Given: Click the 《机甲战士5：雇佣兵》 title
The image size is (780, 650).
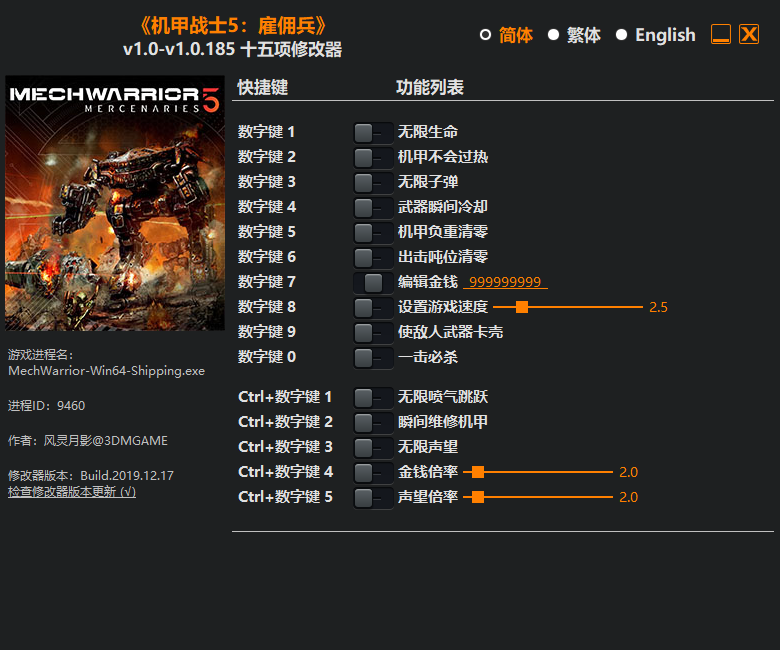Looking at the screenshot, I should (x=233, y=26).
